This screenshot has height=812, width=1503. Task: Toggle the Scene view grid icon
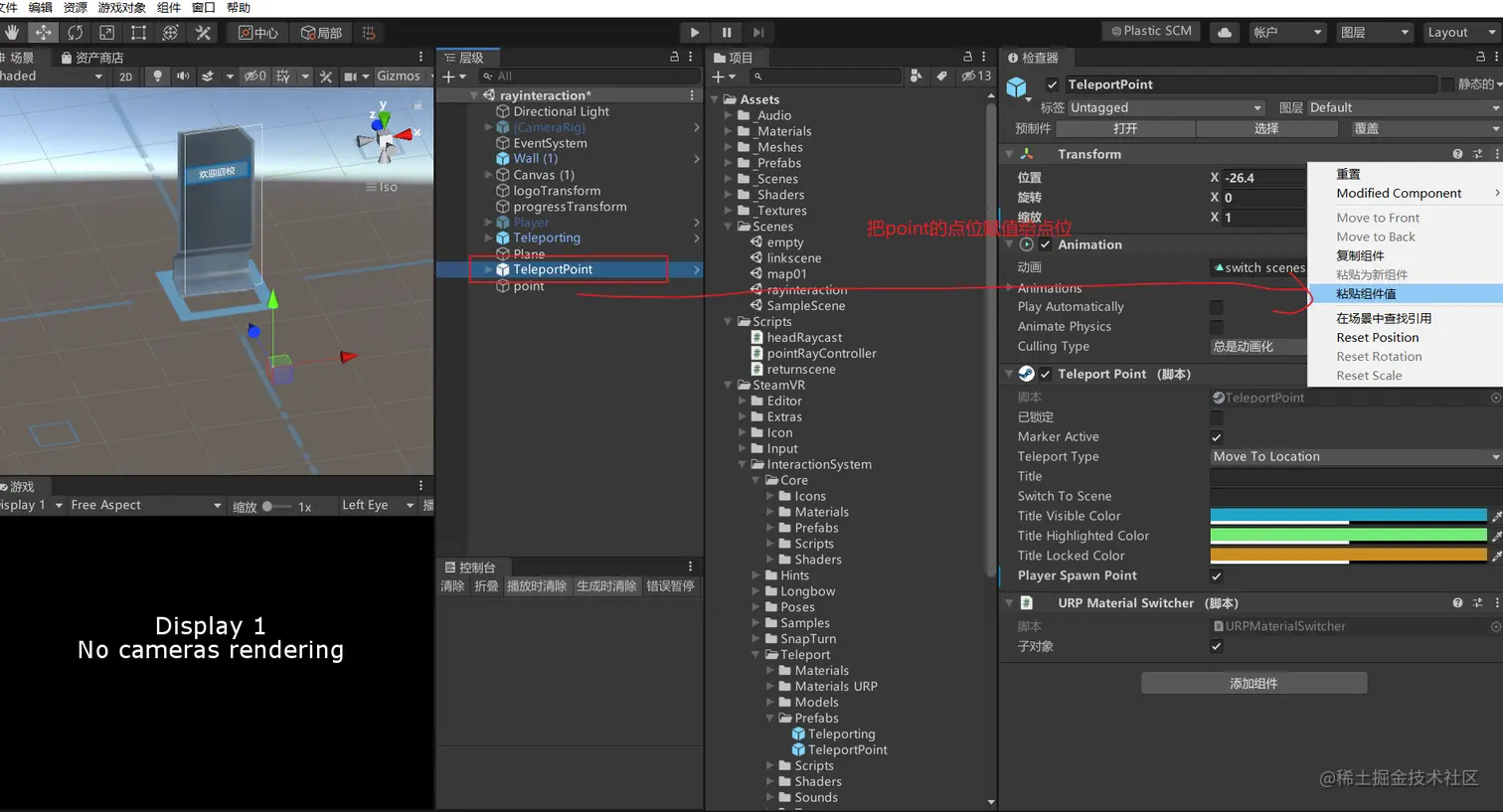(x=283, y=77)
